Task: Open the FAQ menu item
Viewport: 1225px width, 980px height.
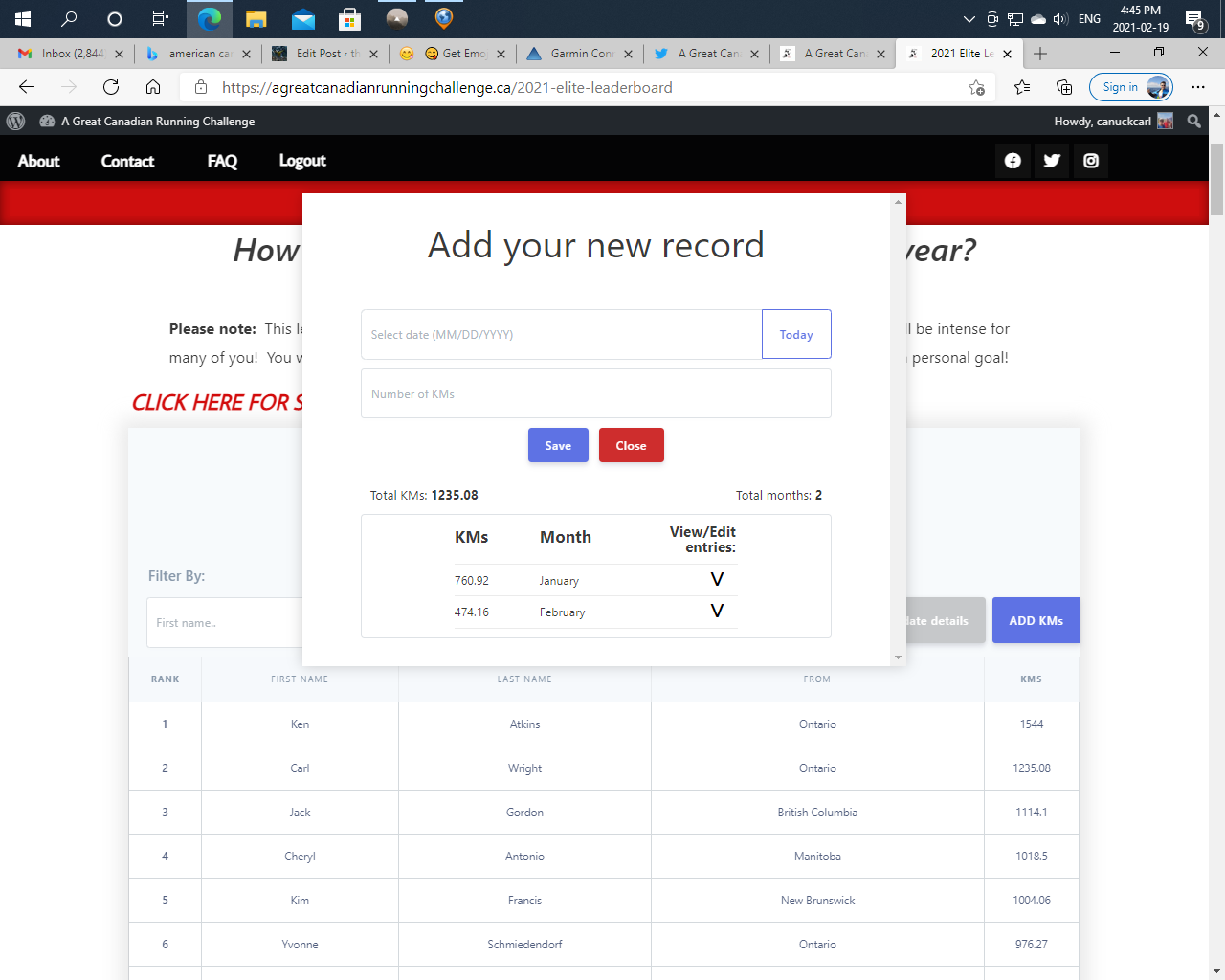Action: point(222,161)
